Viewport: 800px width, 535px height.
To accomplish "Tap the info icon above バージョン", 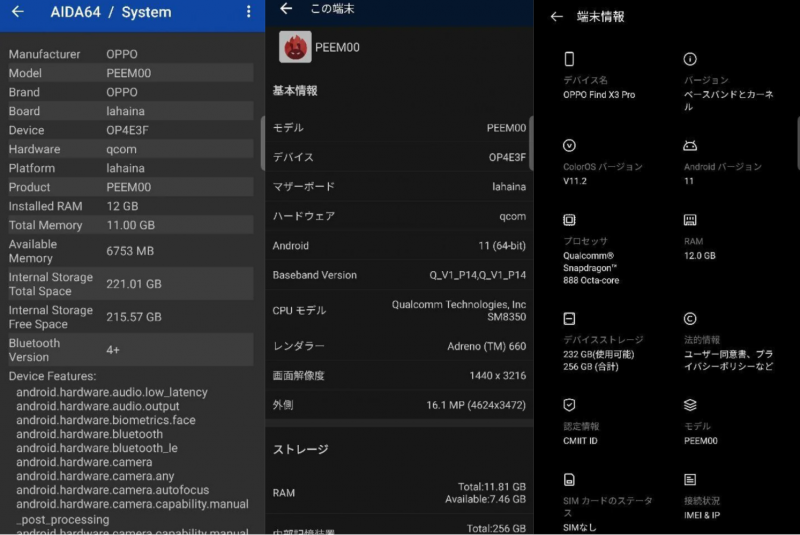I will pyautogui.click(x=690, y=59).
